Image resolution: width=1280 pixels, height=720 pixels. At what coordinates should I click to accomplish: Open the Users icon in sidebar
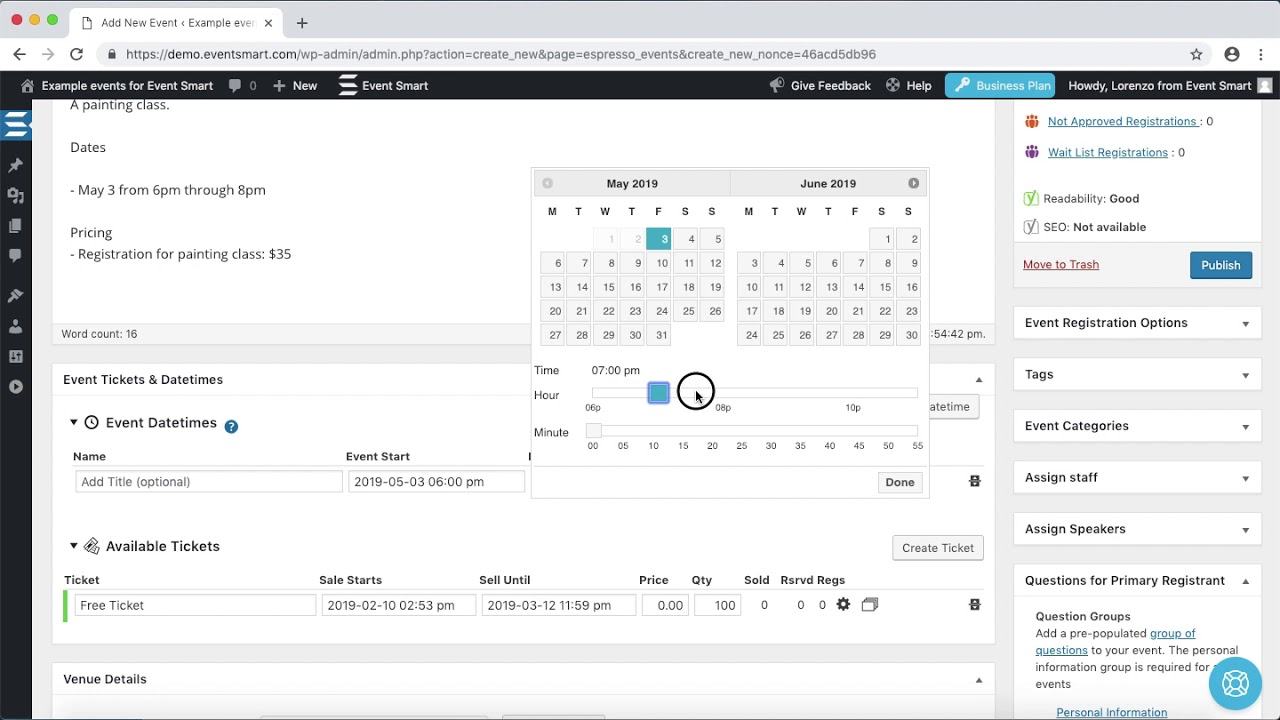pyautogui.click(x=15, y=326)
